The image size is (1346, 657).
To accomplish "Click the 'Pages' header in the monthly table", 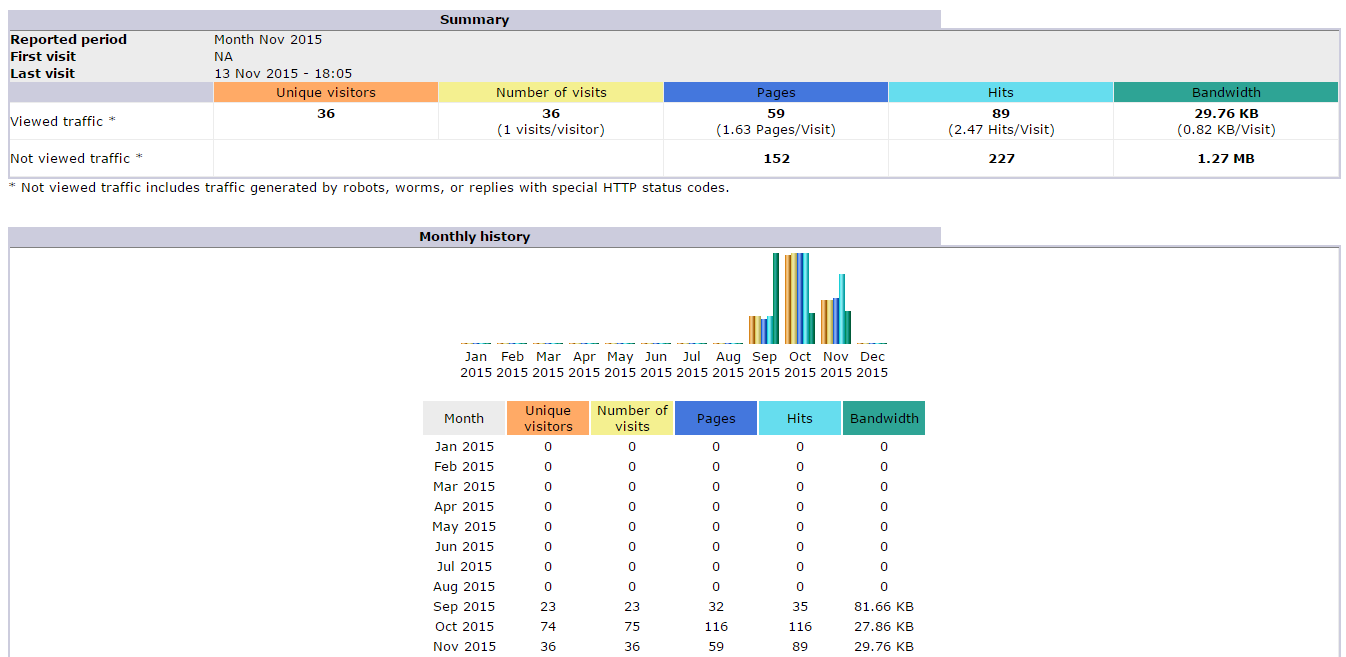I will pyautogui.click(x=716, y=419).
